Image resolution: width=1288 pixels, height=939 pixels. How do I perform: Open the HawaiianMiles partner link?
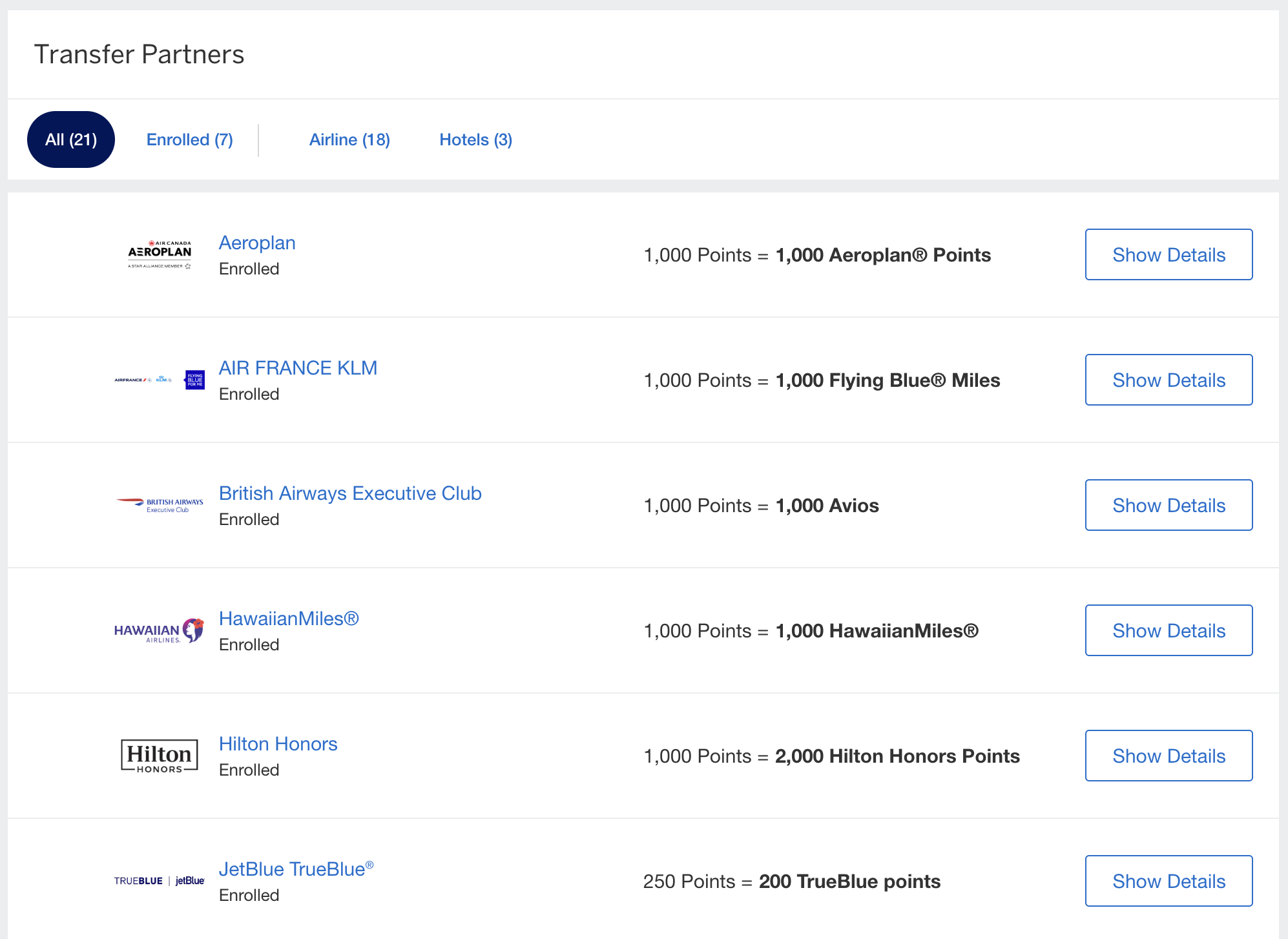click(289, 618)
